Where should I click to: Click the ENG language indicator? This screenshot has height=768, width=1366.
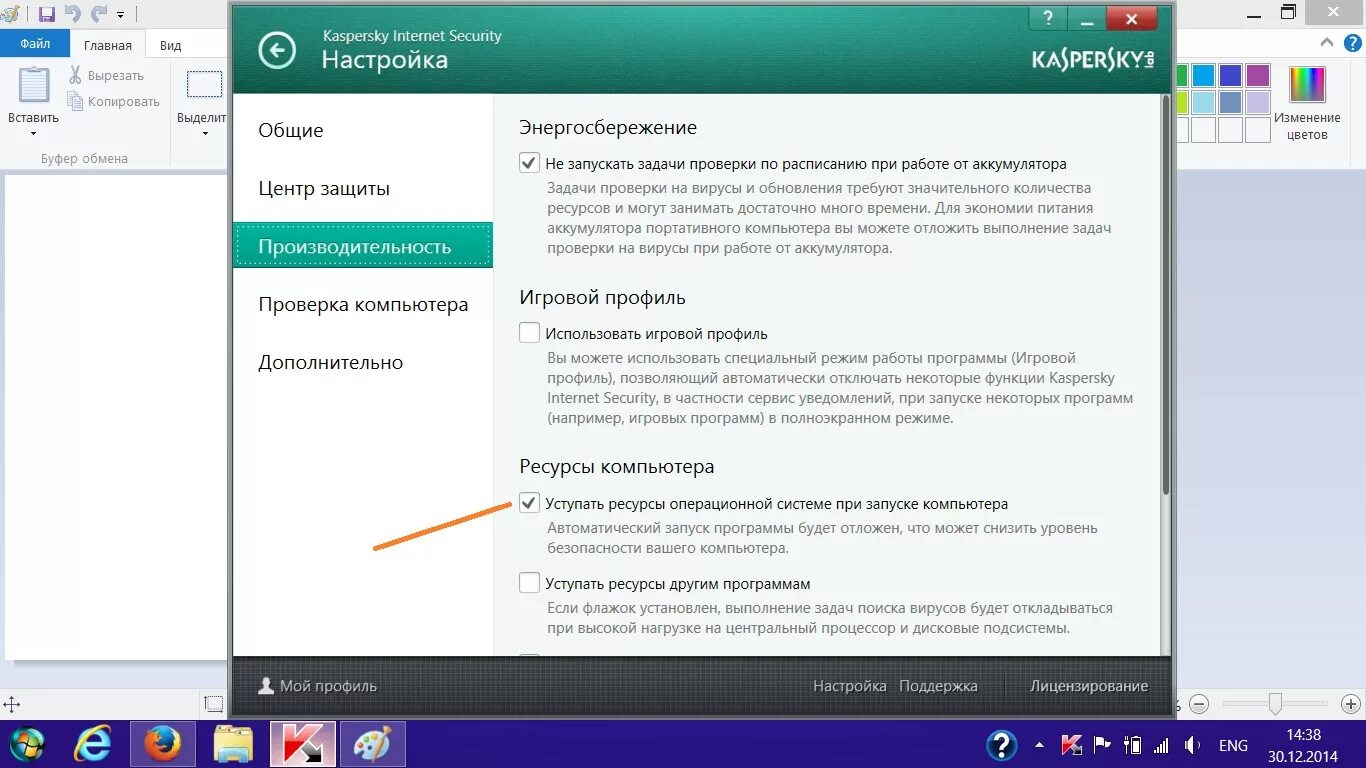pyautogui.click(x=1233, y=745)
